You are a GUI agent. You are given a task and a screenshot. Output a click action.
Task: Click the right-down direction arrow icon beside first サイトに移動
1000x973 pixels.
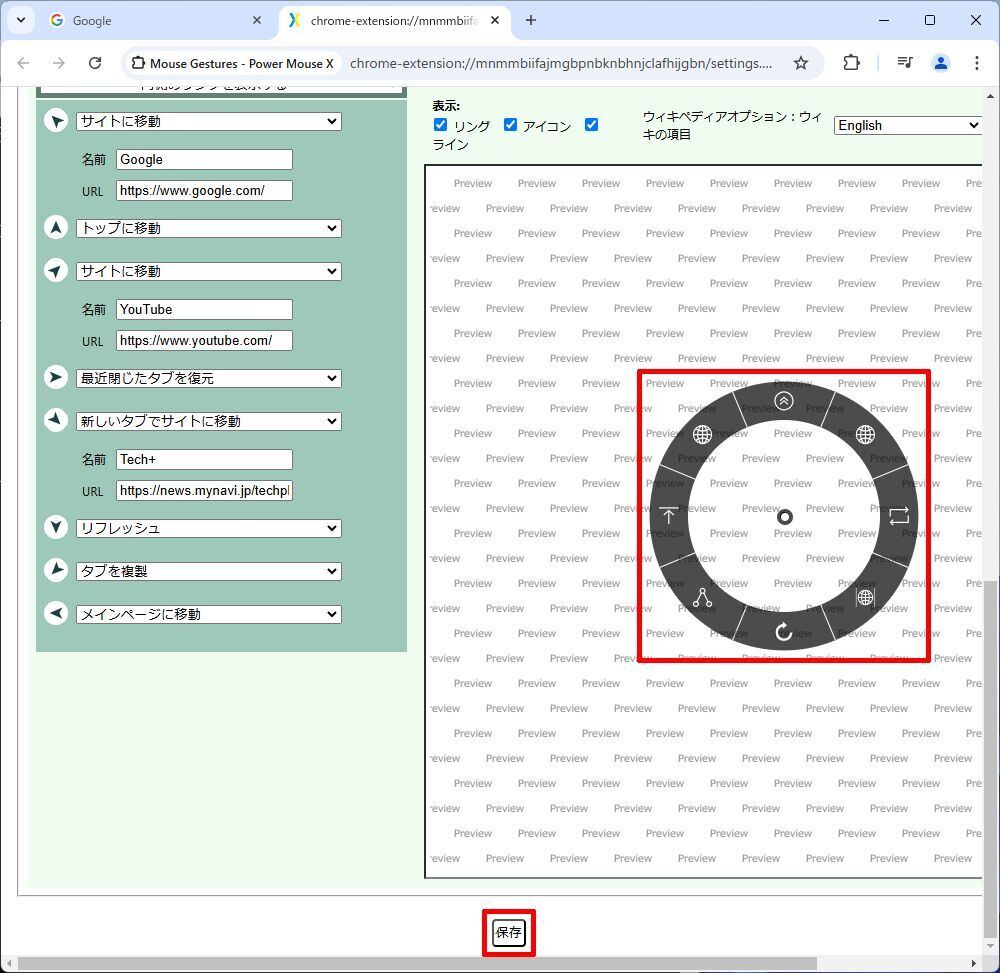[56, 121]
